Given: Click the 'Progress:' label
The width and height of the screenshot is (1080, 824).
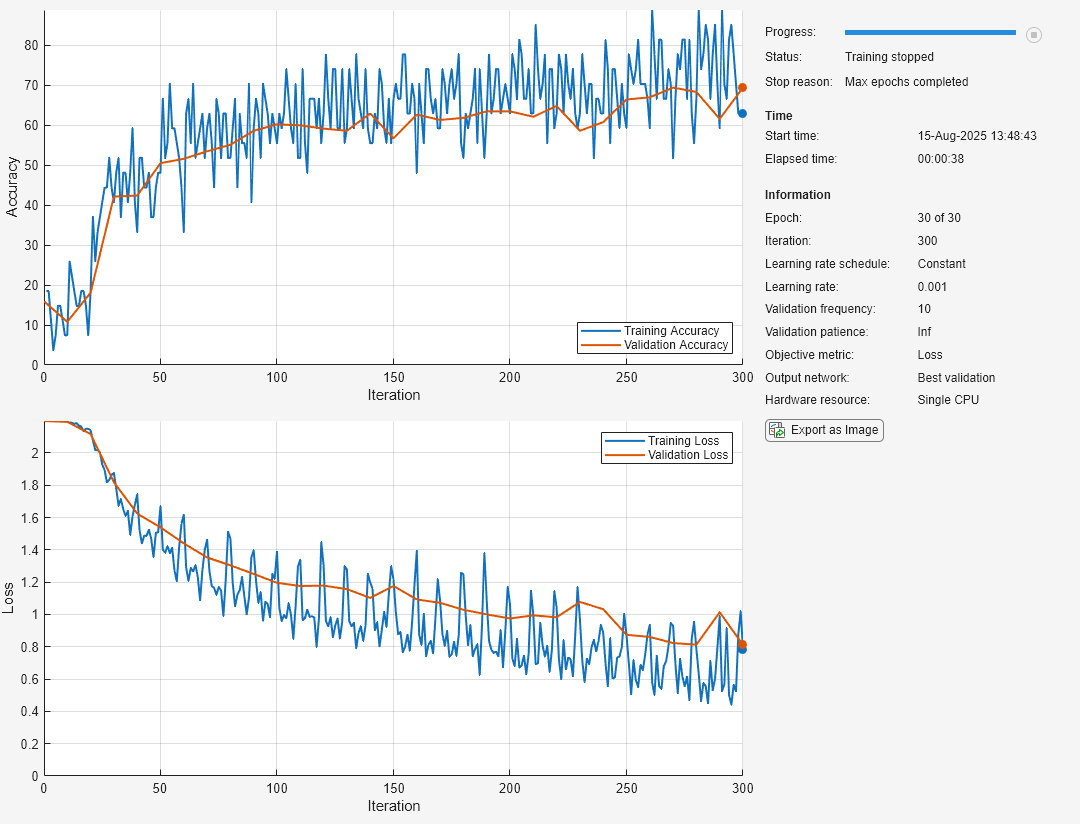Looking at the screenshot, I should (790, 32).
